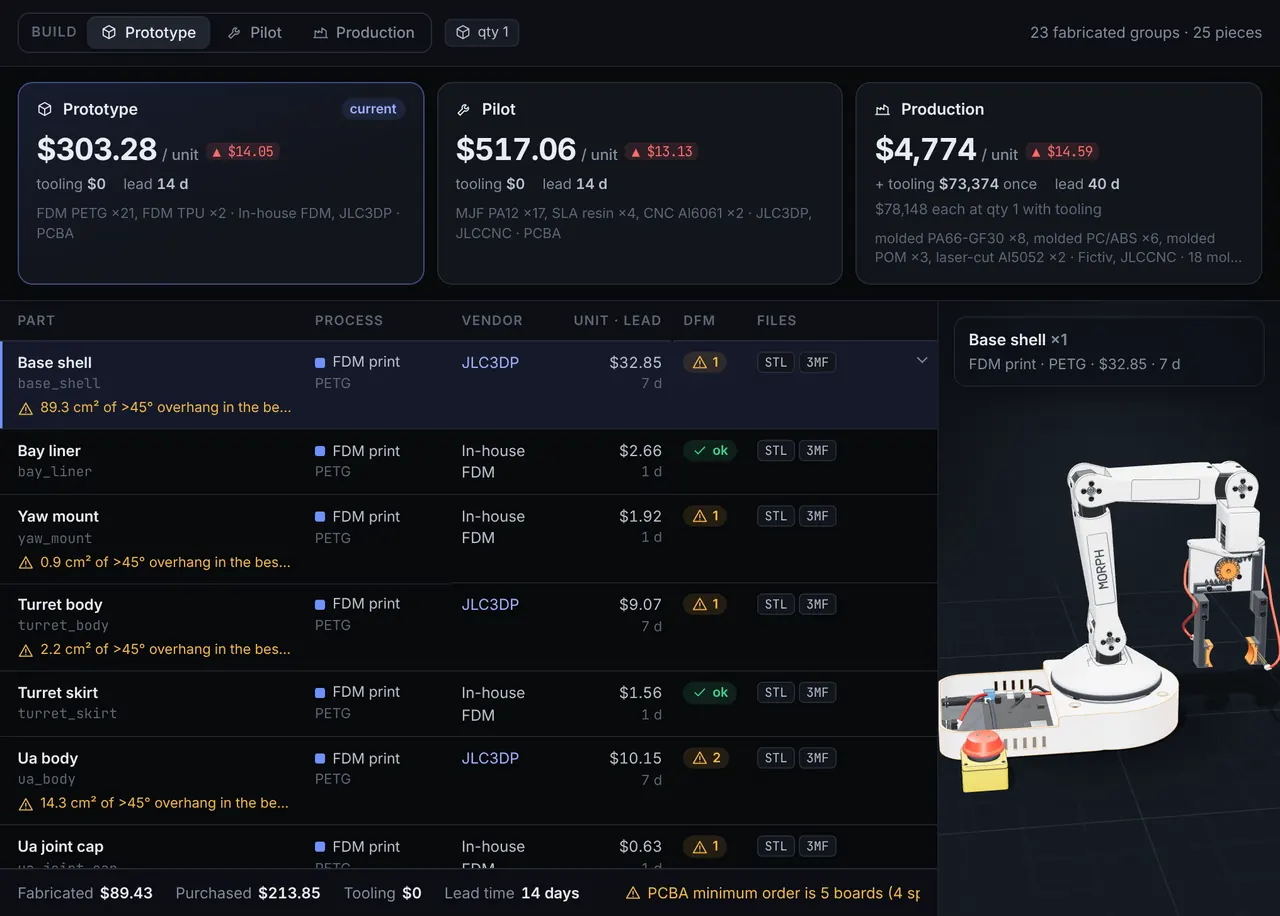Open JLC3DP vendor link for Base shell
The height and width of the screenshot is (916, 1280).
pyautogui.click(x=490, y=362)
